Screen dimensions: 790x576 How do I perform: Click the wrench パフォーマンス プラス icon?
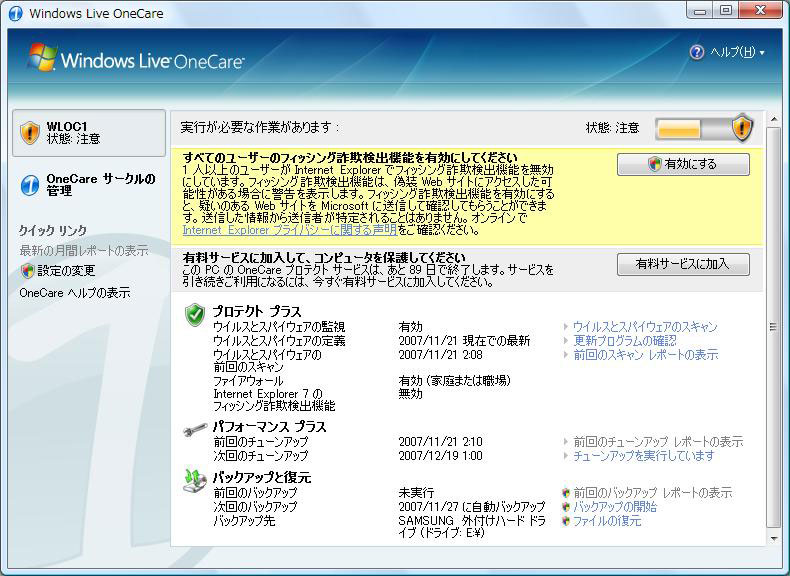[195, 429]
